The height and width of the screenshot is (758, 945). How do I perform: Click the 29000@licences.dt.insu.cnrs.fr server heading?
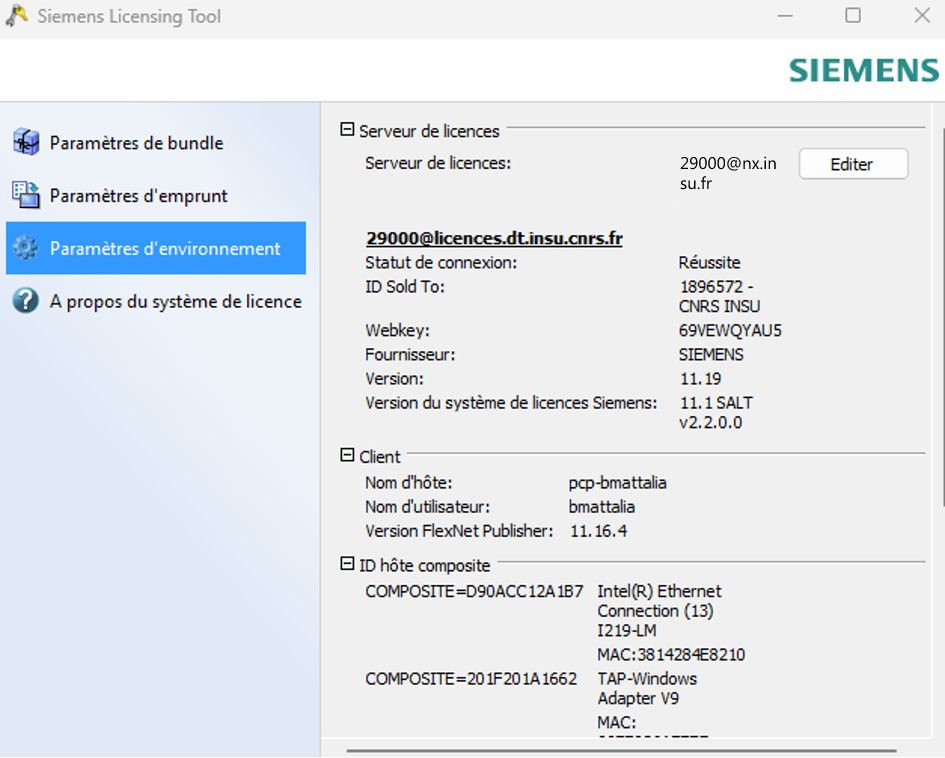(494, 238)
